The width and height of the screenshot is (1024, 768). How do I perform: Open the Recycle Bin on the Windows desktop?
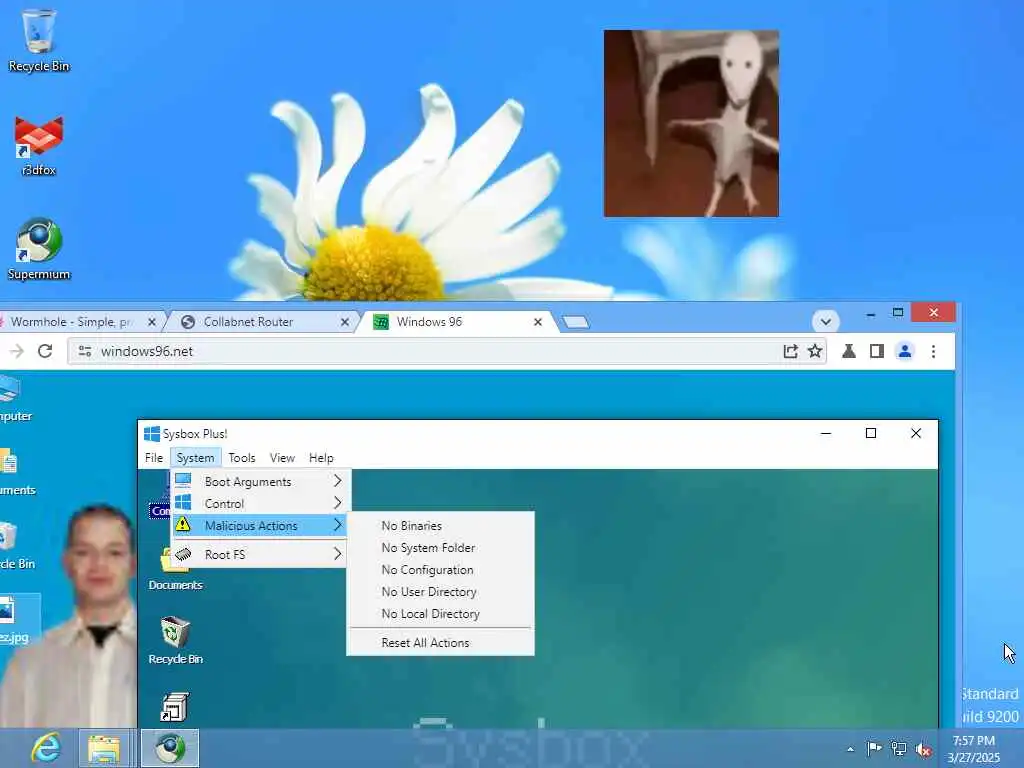(x=39, y=40)
